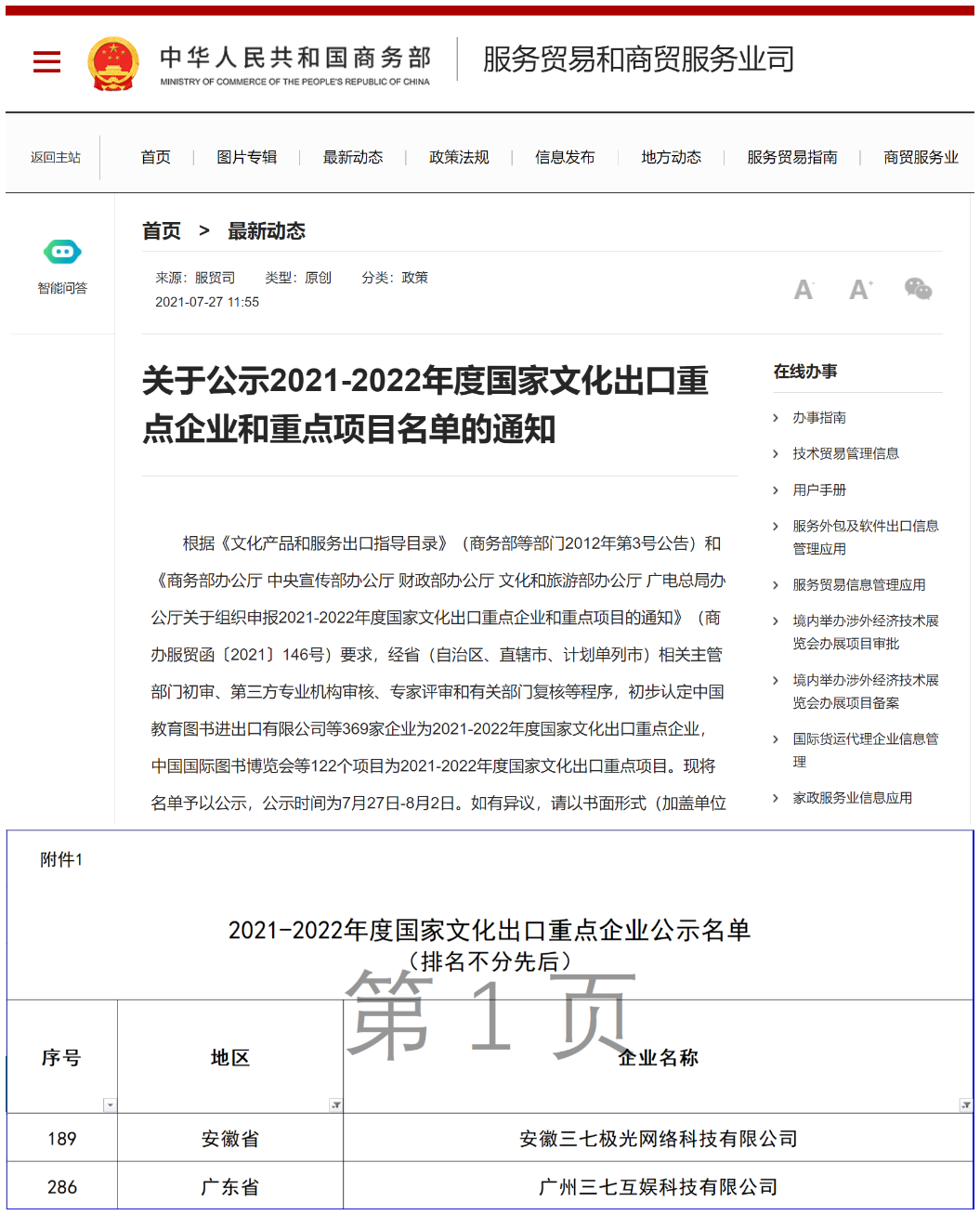
Task: Select the 企业名称 column header
Action: (659, 1057)
